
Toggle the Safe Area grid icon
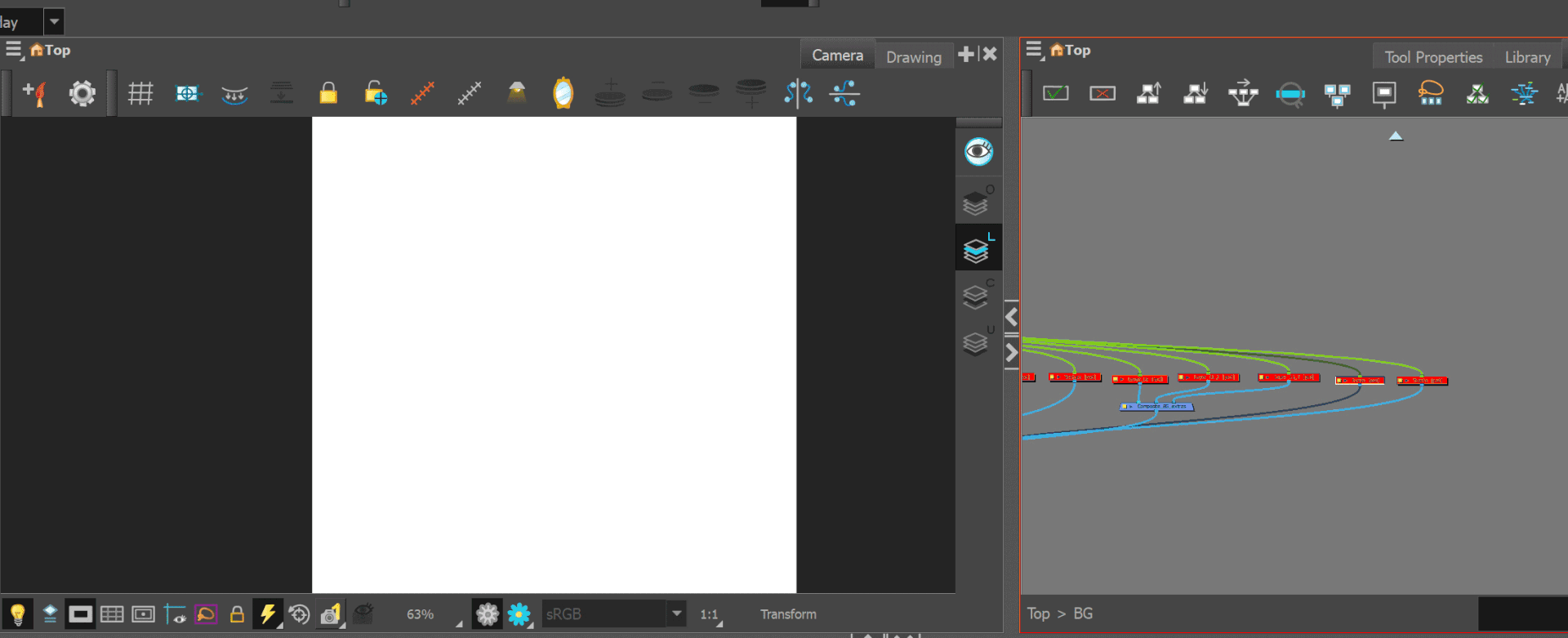(112, 614)
